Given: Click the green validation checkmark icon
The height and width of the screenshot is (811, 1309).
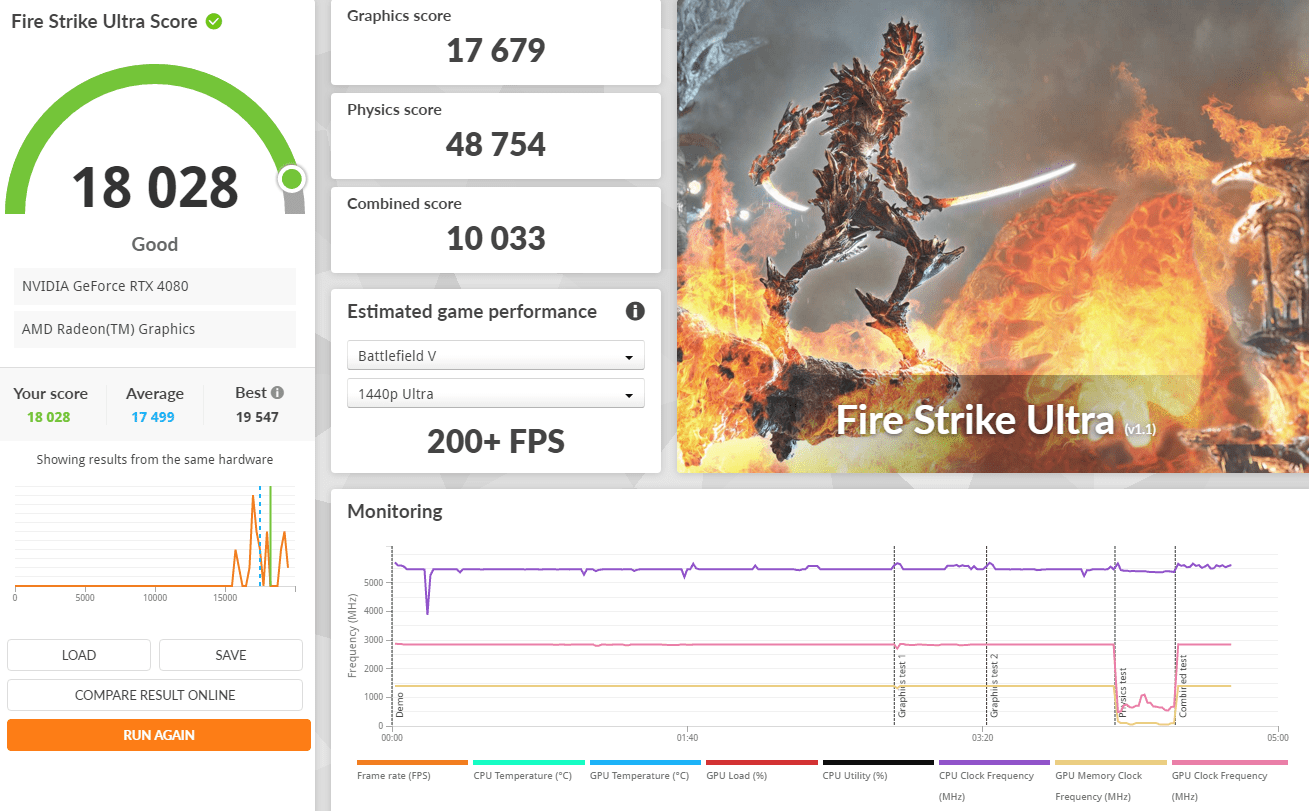Looking at the screenshot, I should (x=213, y=21).
